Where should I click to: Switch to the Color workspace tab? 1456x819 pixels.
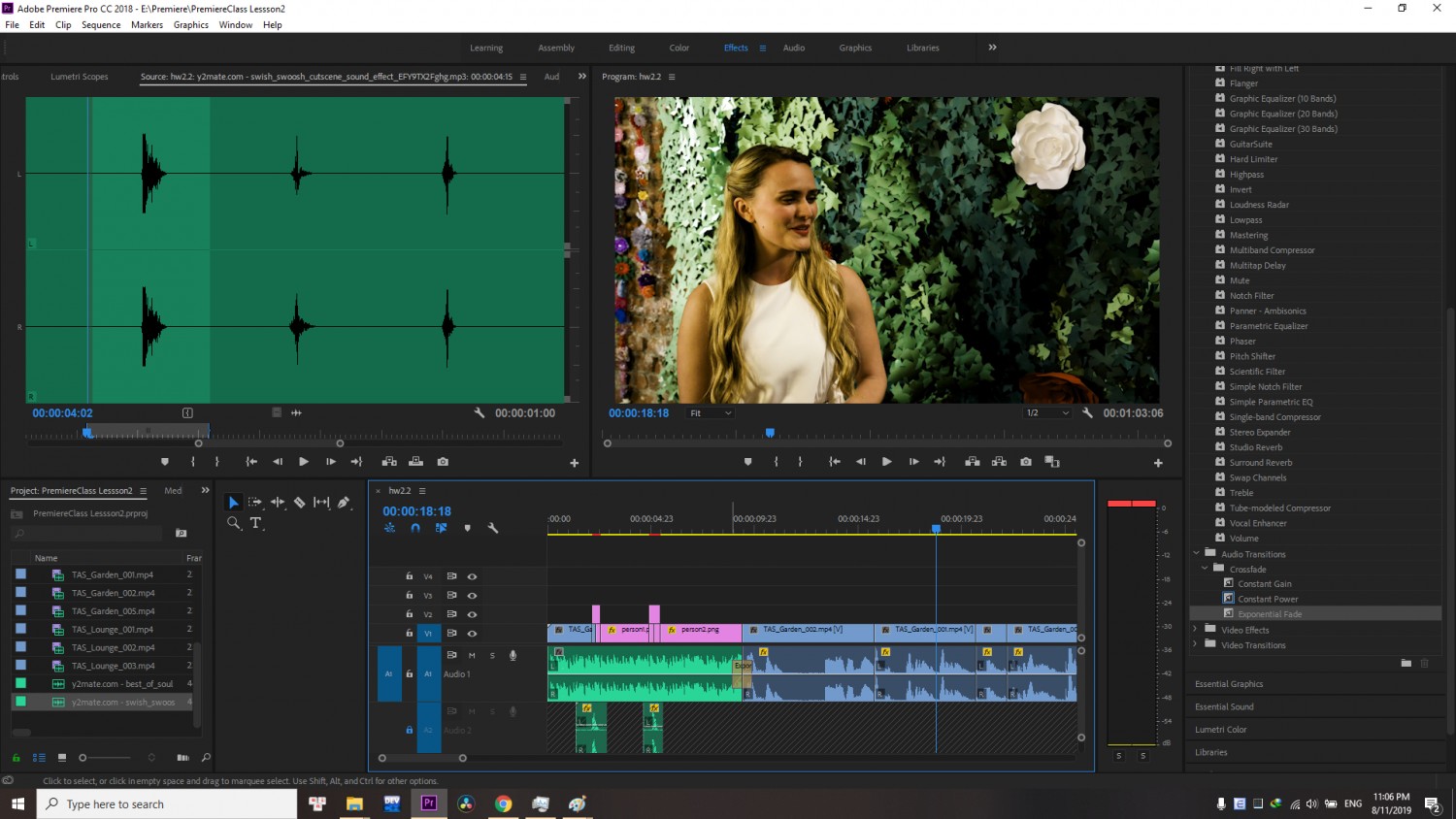pos(679,48)
